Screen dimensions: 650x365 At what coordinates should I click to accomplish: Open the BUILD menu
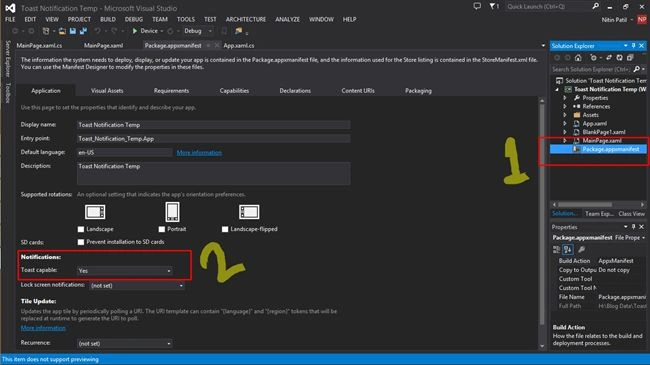pyautogui.click(x=108, y=19)
